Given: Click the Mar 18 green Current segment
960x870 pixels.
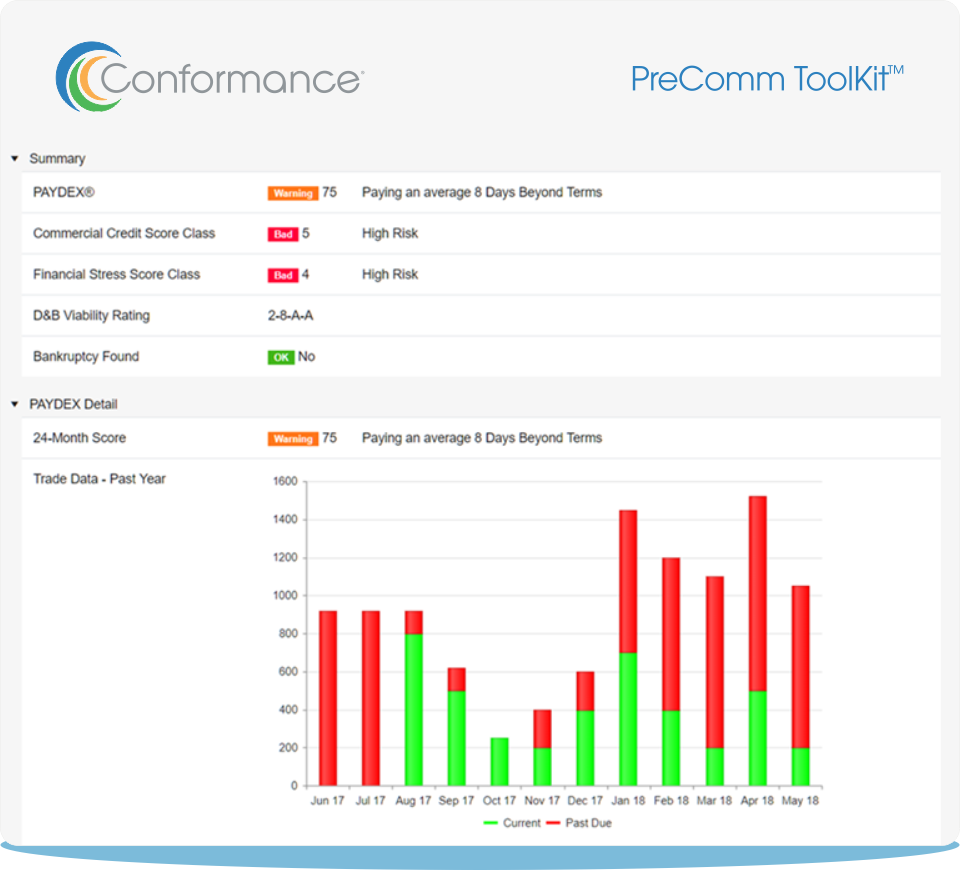Looking at the screenshot, I should [714, 767].
